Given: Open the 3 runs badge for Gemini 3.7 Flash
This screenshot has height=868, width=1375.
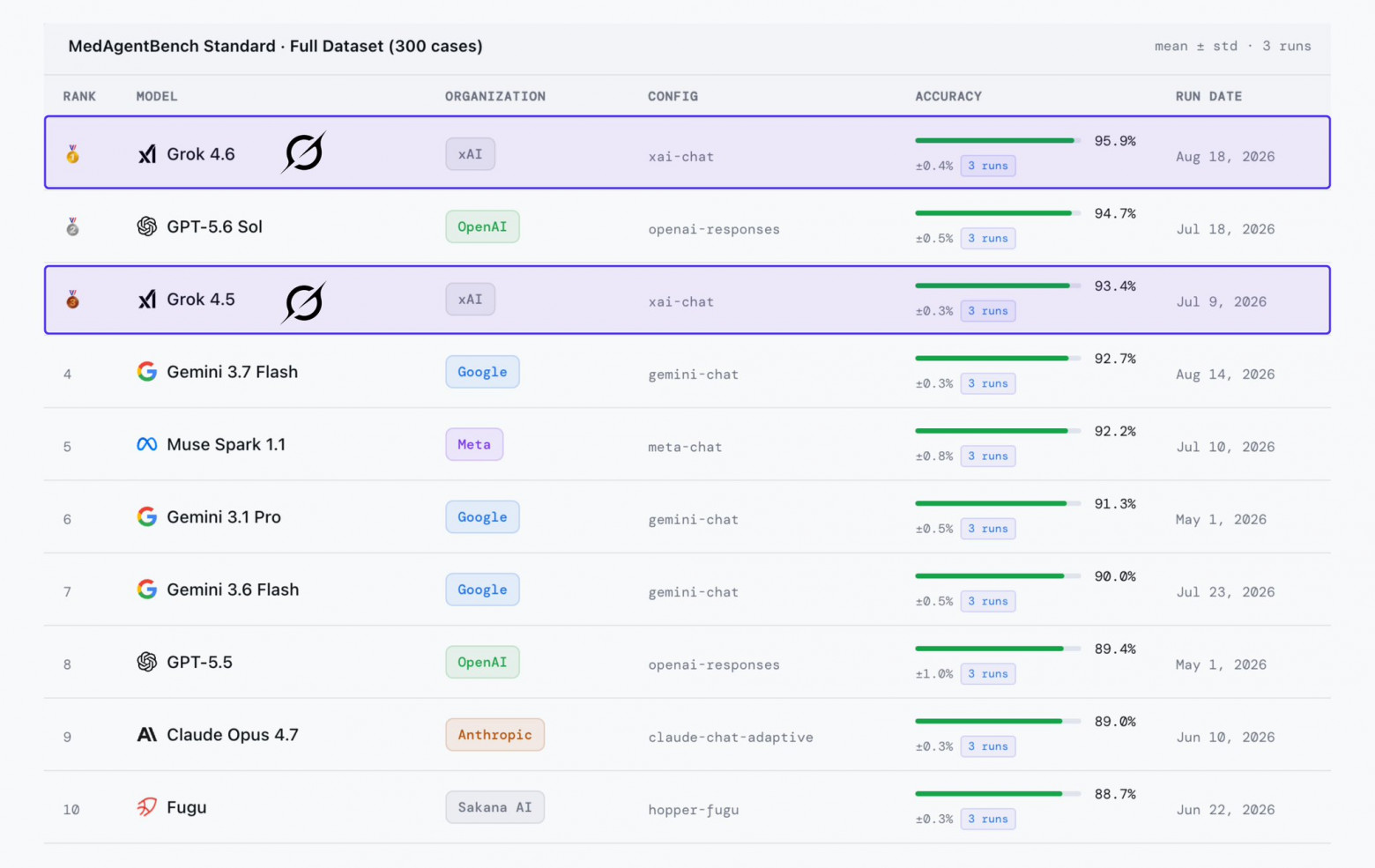Looking at the screenshot, I should [x=988, y=383].
